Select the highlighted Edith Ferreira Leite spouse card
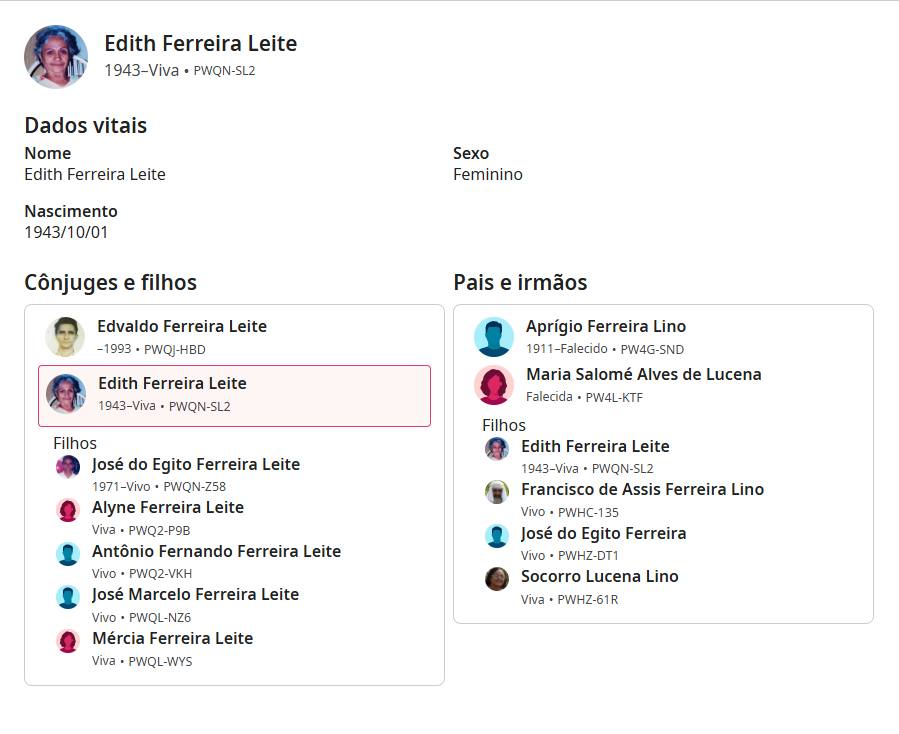The width and height of the screenshot is (899, 734). coord(234,395)
